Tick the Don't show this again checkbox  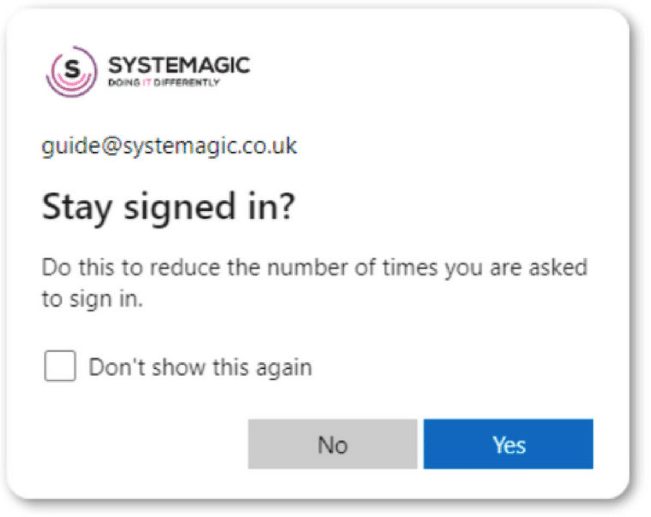click(x=60, y=366)
